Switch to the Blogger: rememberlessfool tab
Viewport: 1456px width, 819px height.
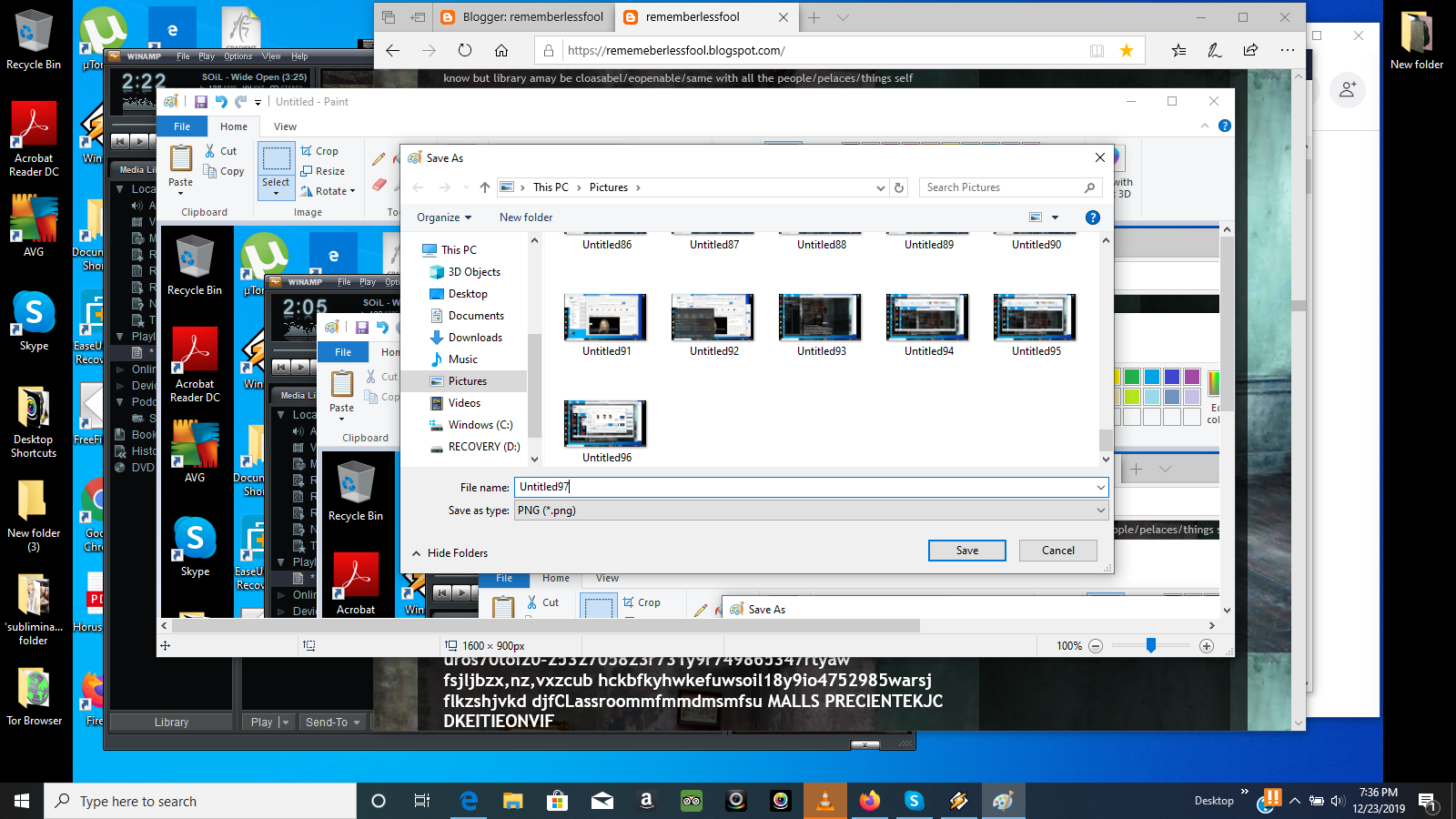(x=523, y=17)
